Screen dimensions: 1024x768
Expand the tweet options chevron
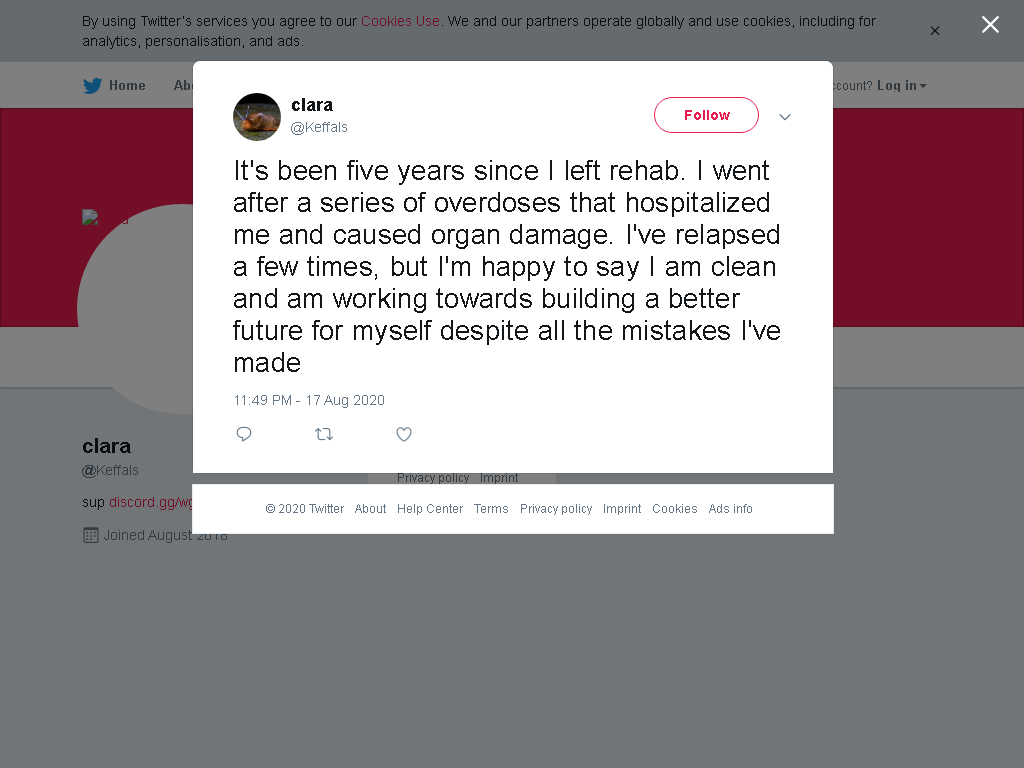click(784, 117)
